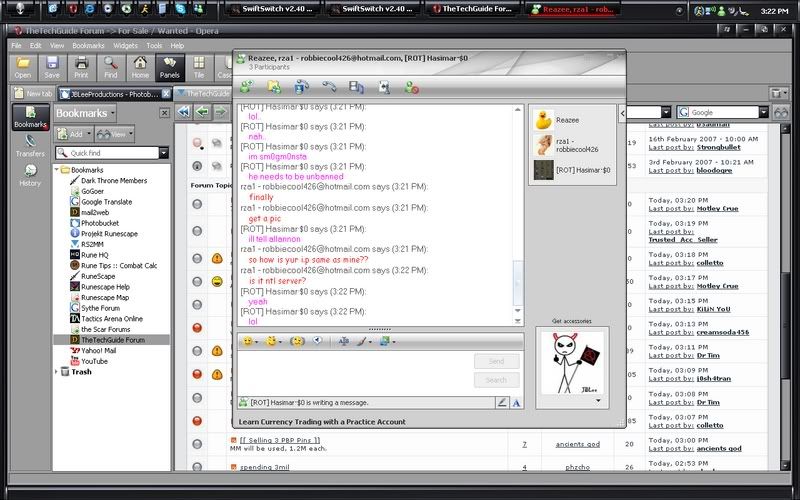Open the Bookmarks menu in menu bar
The width and height of the screenshot is (800, 500).
coord(88,46)
